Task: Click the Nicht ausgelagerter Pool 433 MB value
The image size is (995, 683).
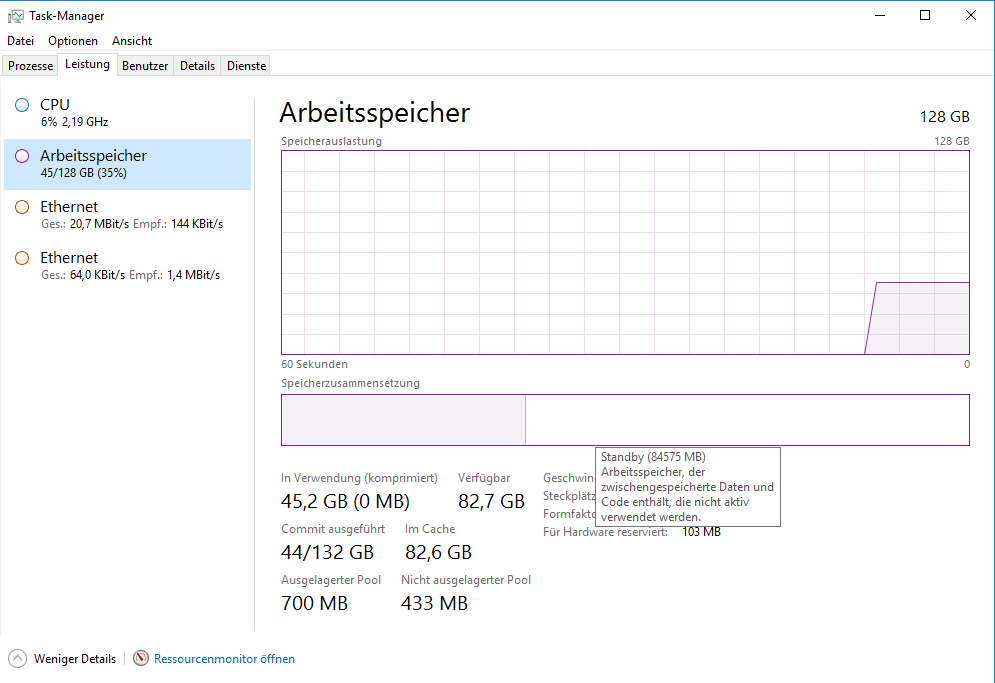Action: pyautogui.click(x=434, y=603)
